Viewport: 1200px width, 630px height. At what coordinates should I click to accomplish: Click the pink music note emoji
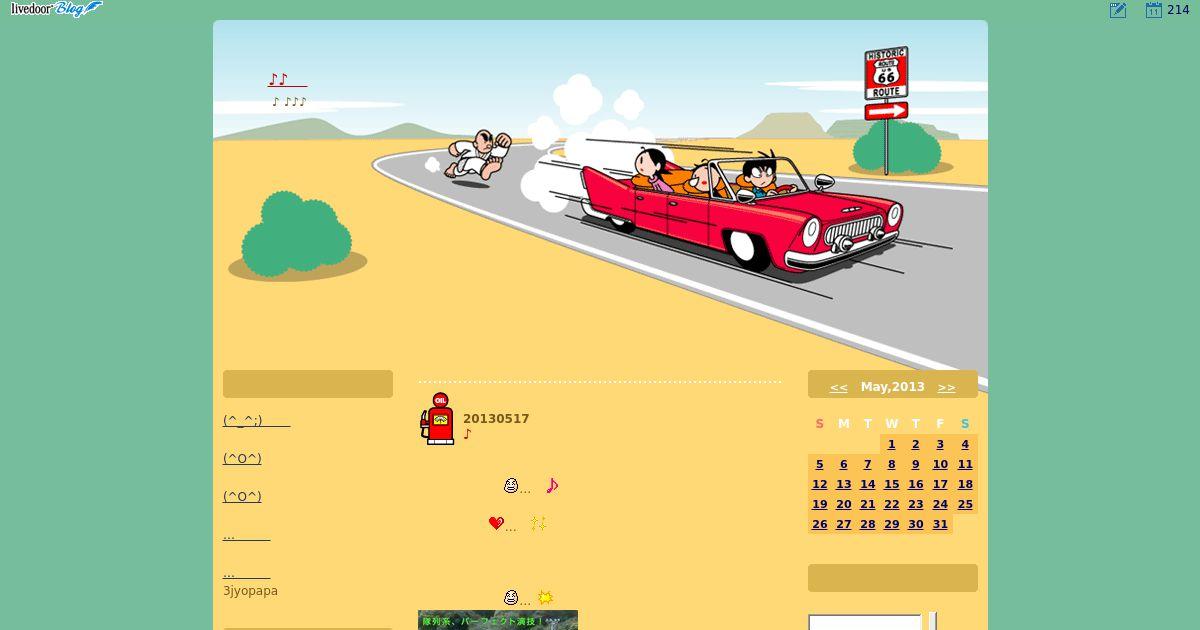tap(552, 485)
